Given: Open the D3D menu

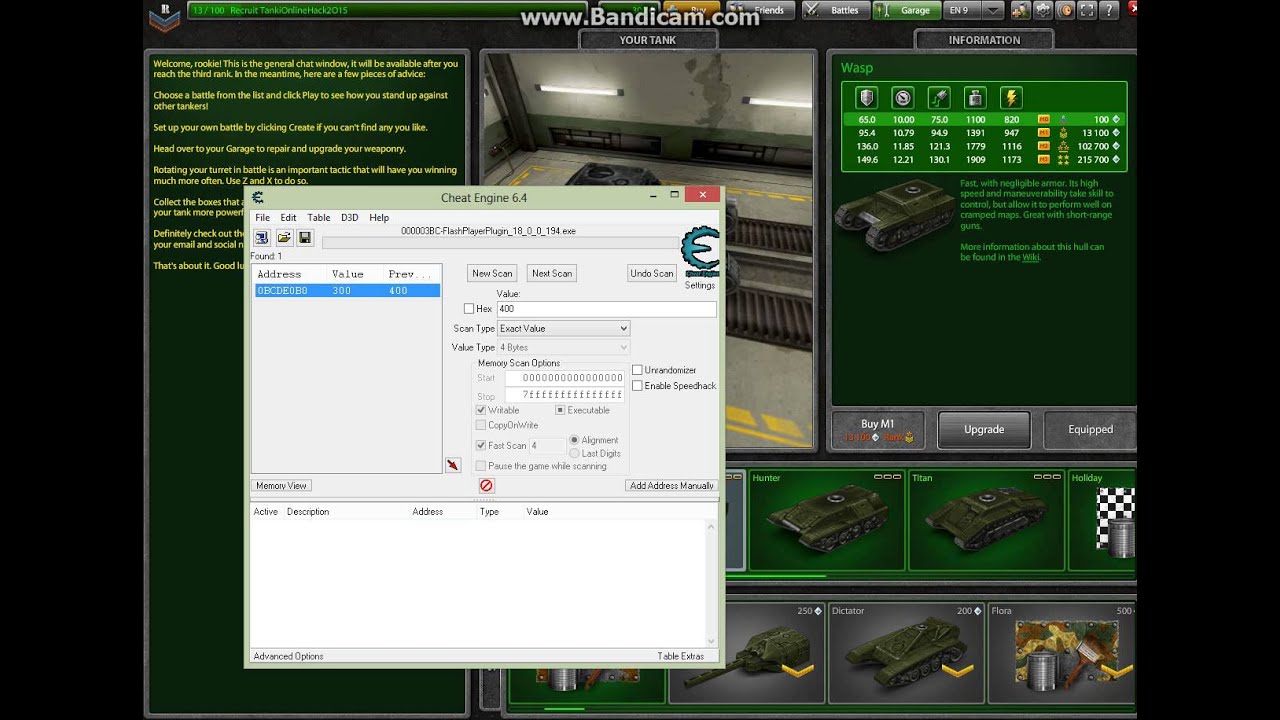Looking at the screenshot, I should 349,217.
